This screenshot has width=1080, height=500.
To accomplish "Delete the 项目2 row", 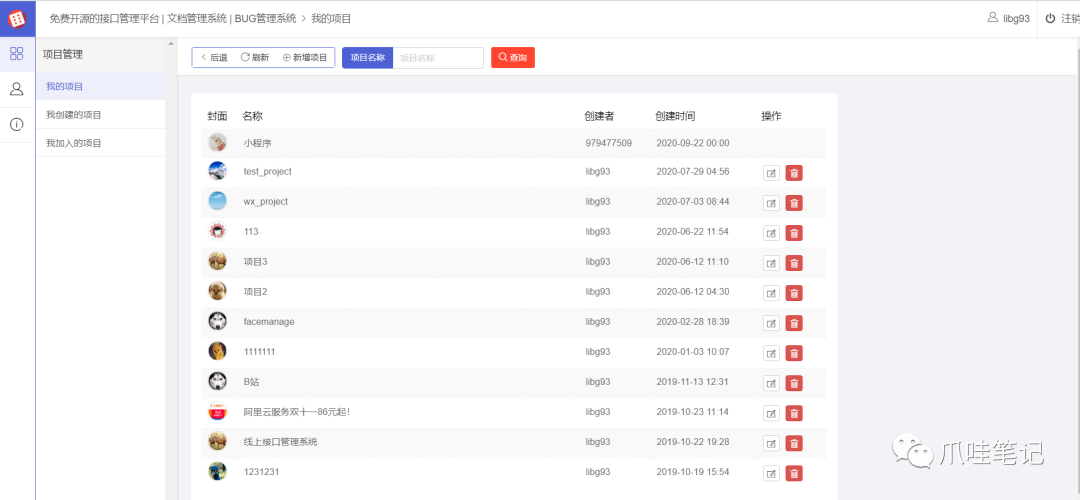I will pyautogui.click(x=794, y=293).
